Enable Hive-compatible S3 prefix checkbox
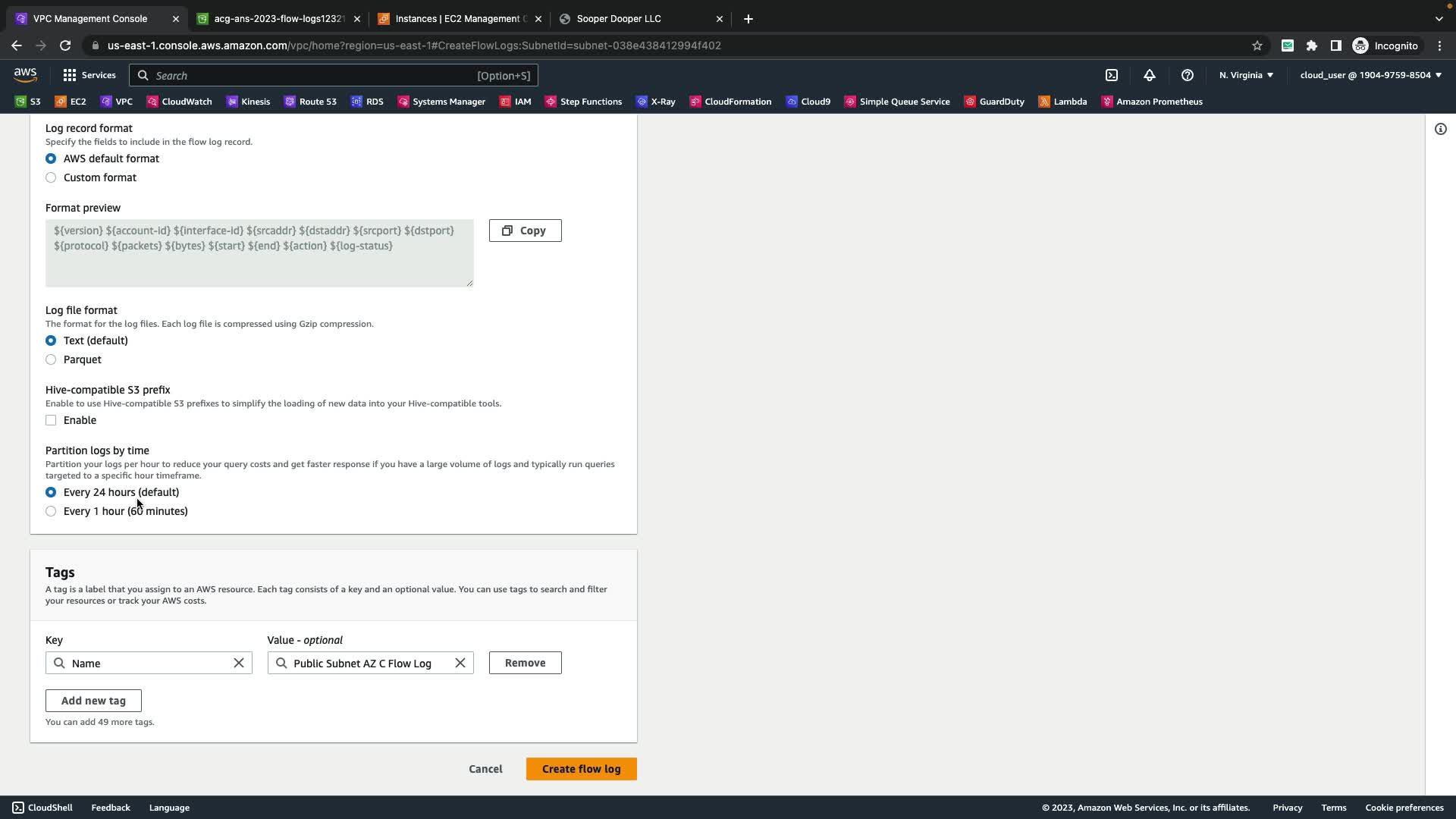This screenshot has width=1456, height=819. (51, 420)
